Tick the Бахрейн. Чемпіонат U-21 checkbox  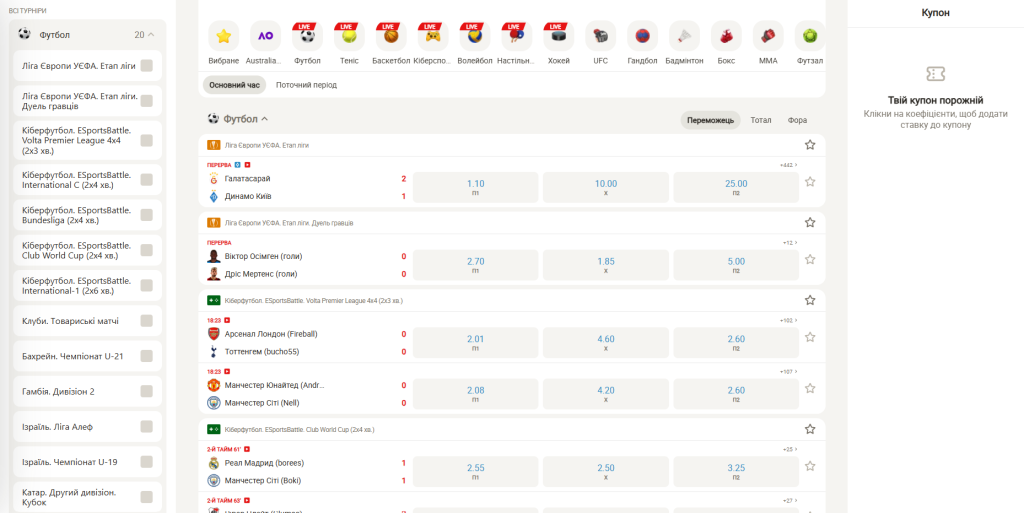click(x=146, y=356)
